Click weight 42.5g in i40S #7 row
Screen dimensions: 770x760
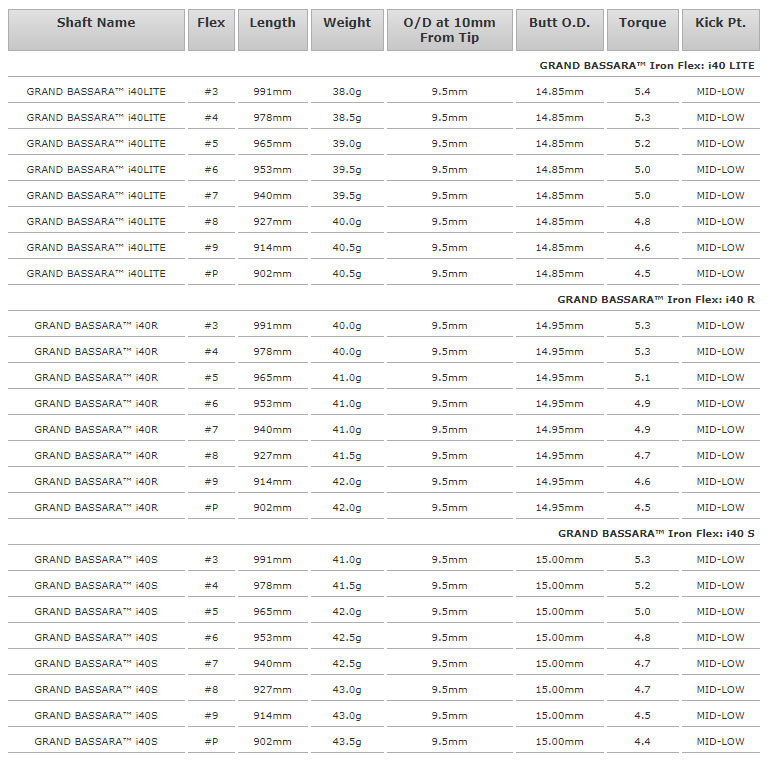coord(347,664)
